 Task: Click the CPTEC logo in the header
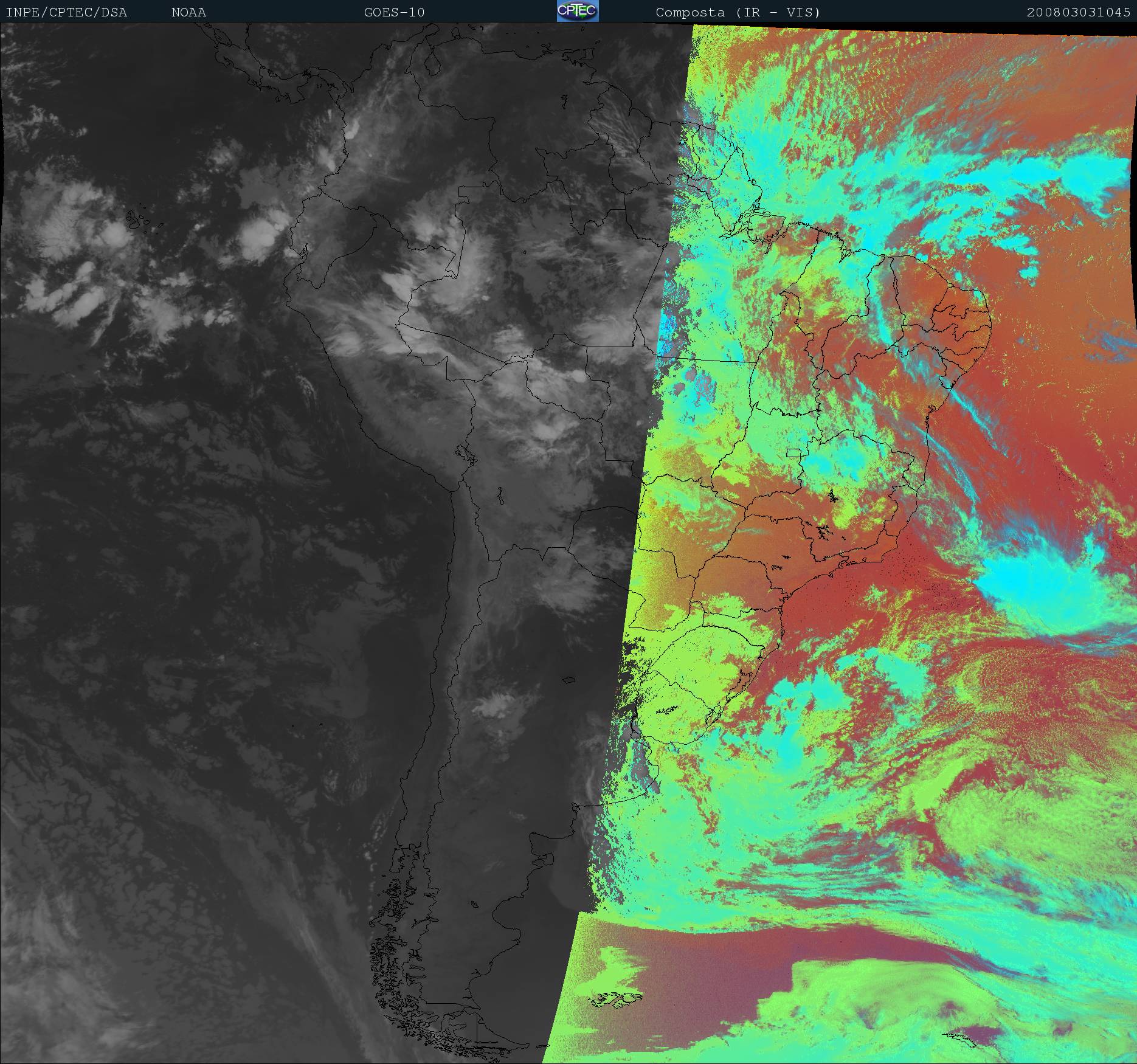(x=577, y=12)
